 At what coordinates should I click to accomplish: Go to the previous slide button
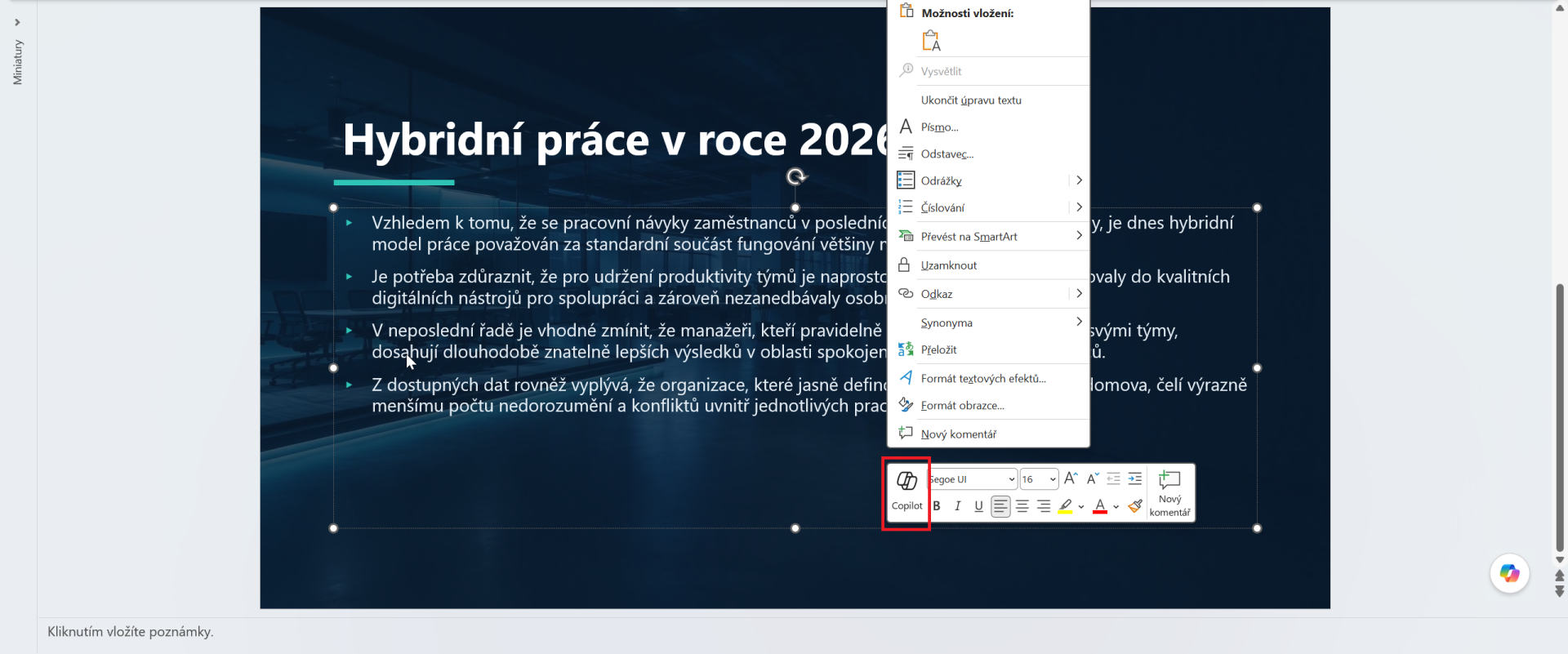click(x=1560, y=576)
